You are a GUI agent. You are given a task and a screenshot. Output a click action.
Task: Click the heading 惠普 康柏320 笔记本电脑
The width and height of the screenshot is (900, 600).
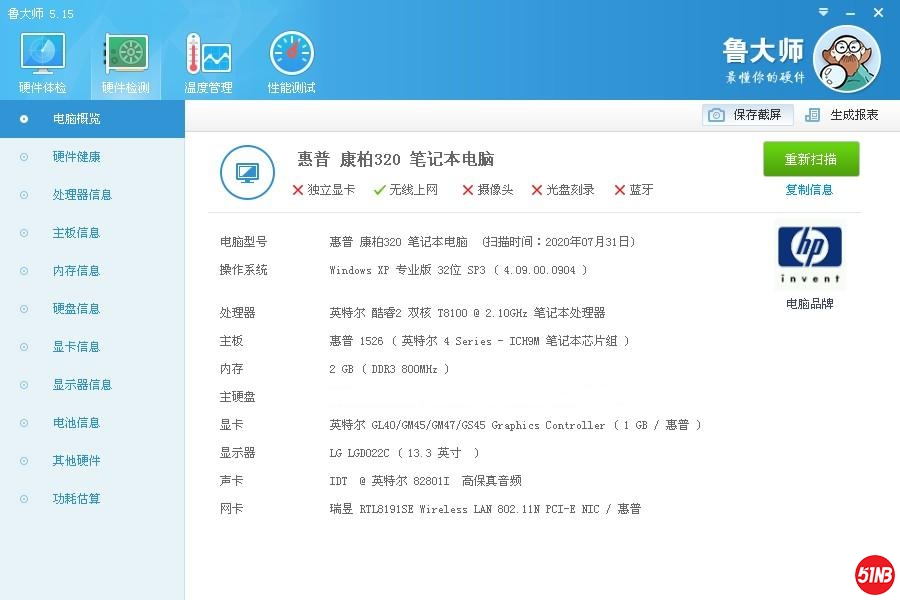(395, 159)
